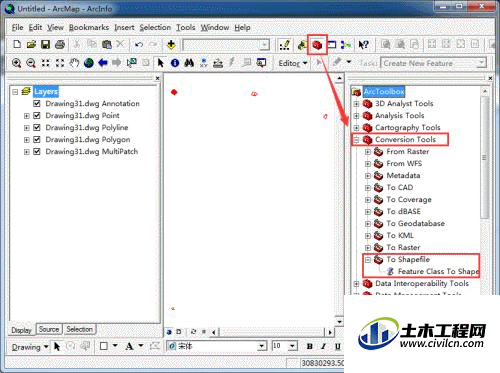Toggle Drawing31.dwg Polygon layer visibility
This screenshot has width=500, height=373.
coord(37,139)
